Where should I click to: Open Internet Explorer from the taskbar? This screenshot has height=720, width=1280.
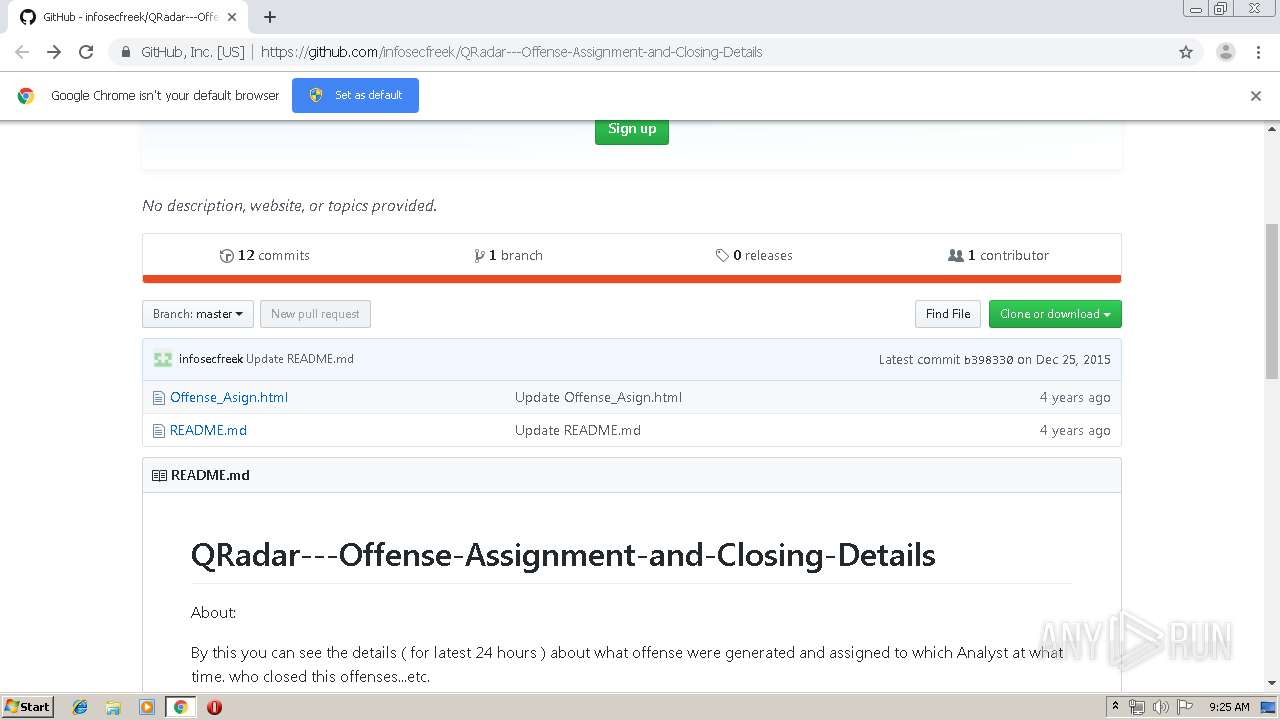pos(80,707)
